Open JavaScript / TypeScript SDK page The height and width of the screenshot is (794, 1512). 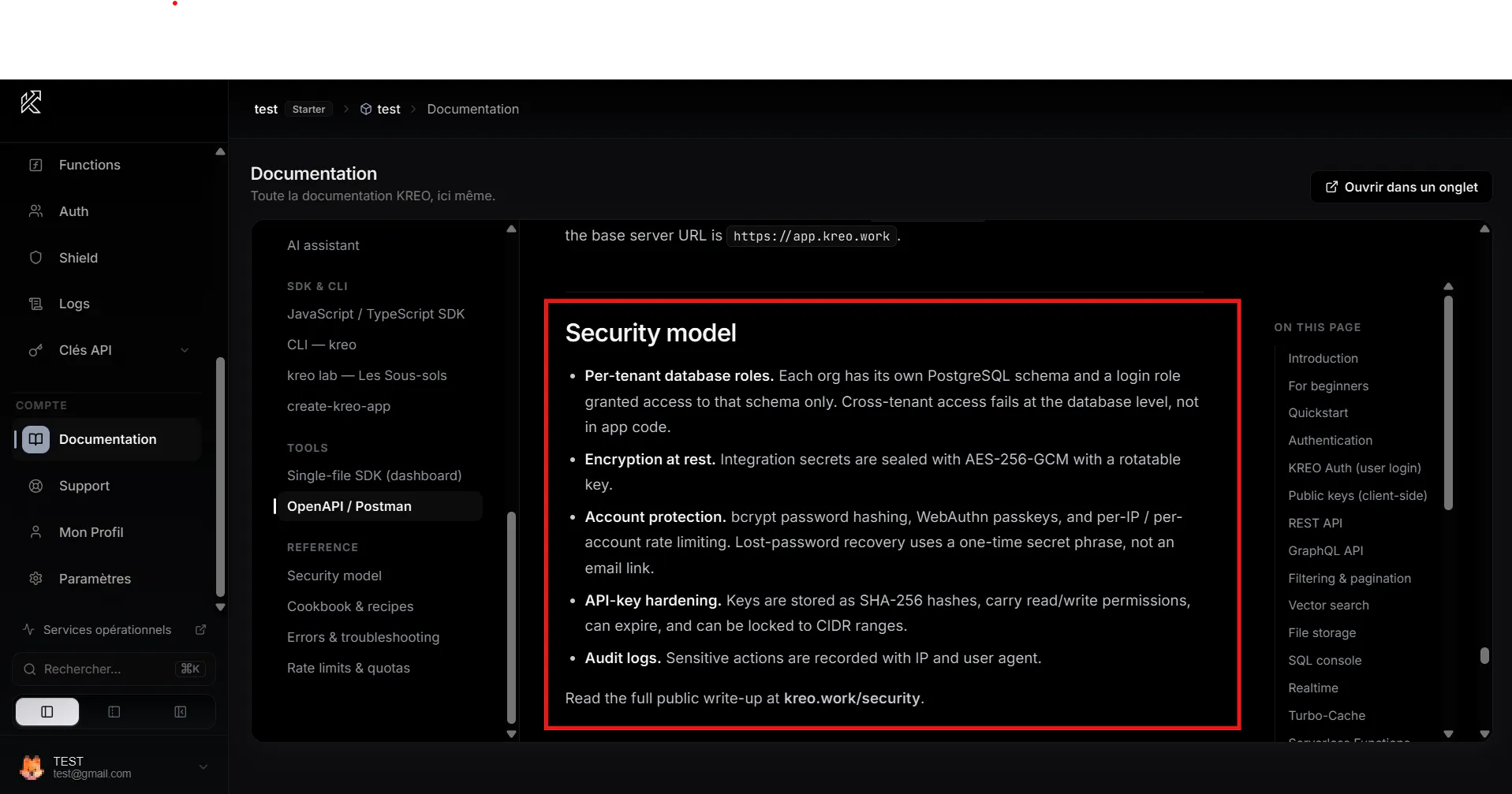(376, 314)
